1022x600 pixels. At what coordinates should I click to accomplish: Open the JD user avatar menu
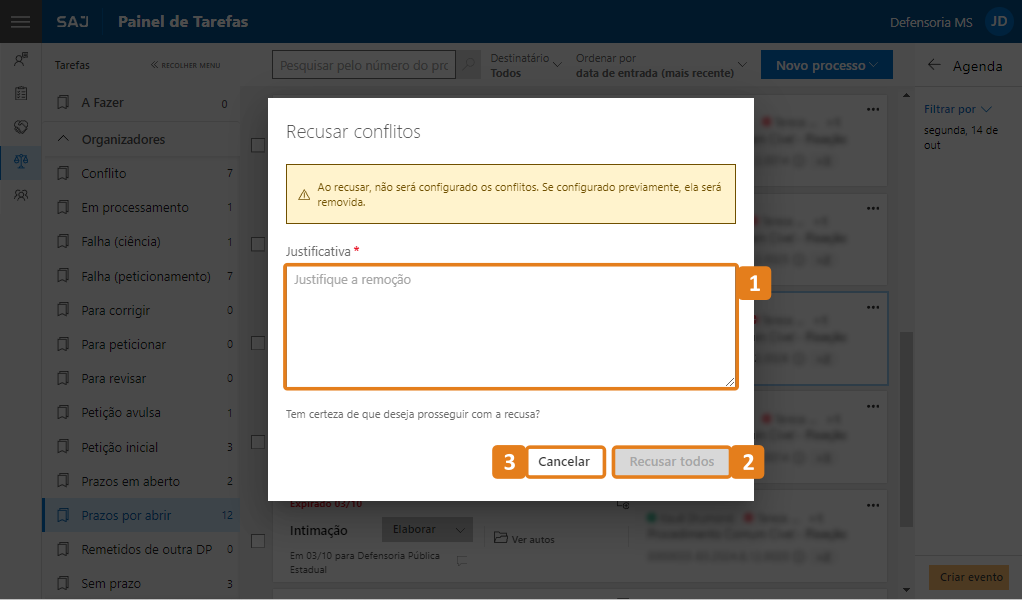pos(999,21)
